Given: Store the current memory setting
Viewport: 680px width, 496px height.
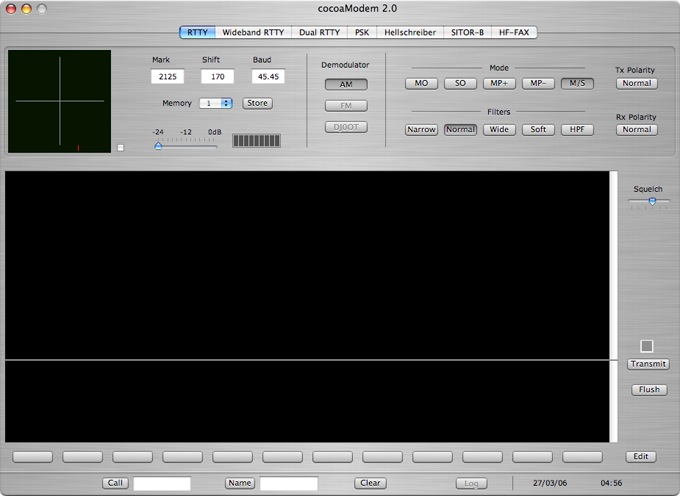Looking at the screenshot, I should (258, 103).
